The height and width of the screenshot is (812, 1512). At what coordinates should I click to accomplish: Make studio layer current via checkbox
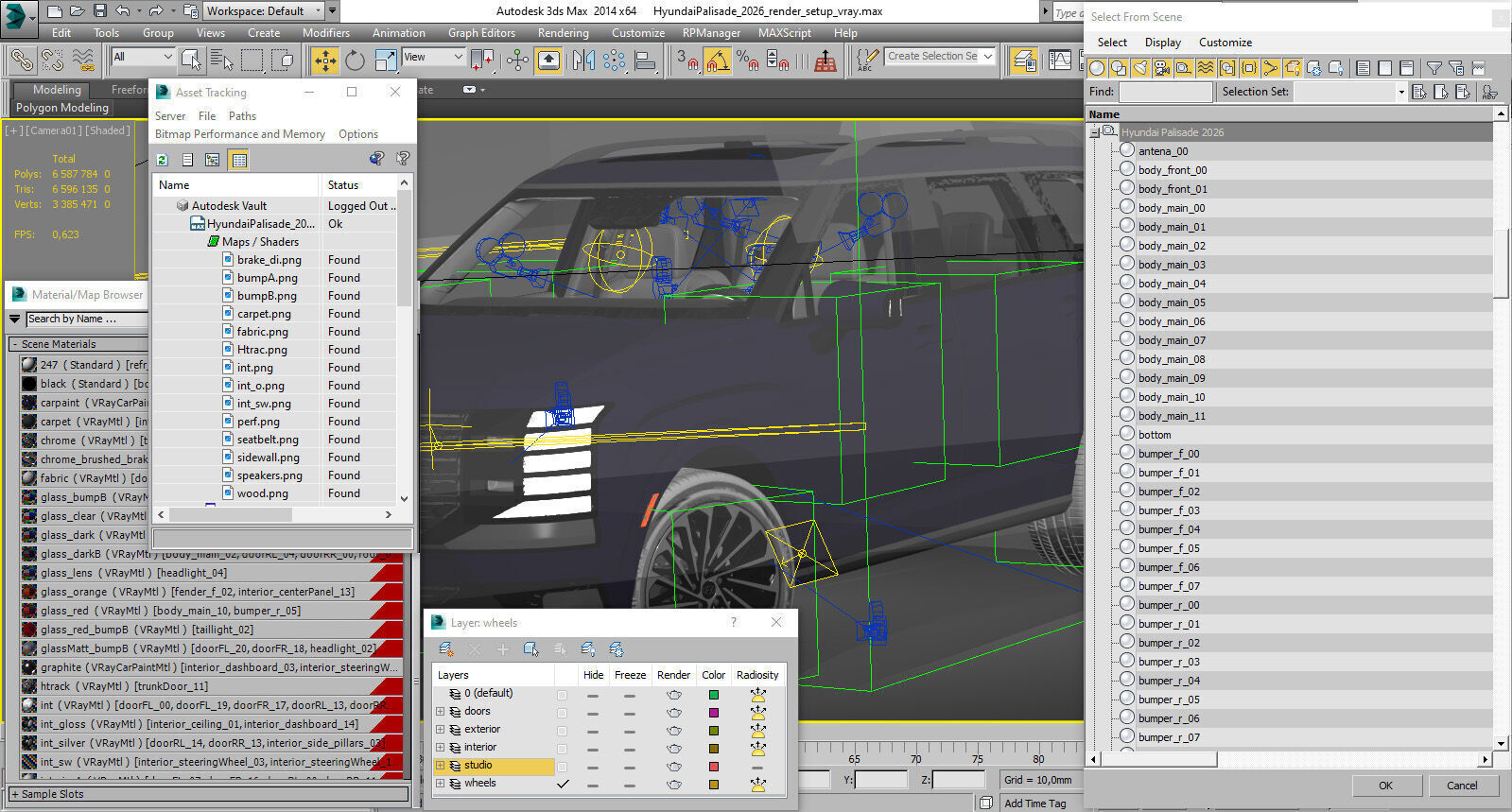click(x=563, y=767)
